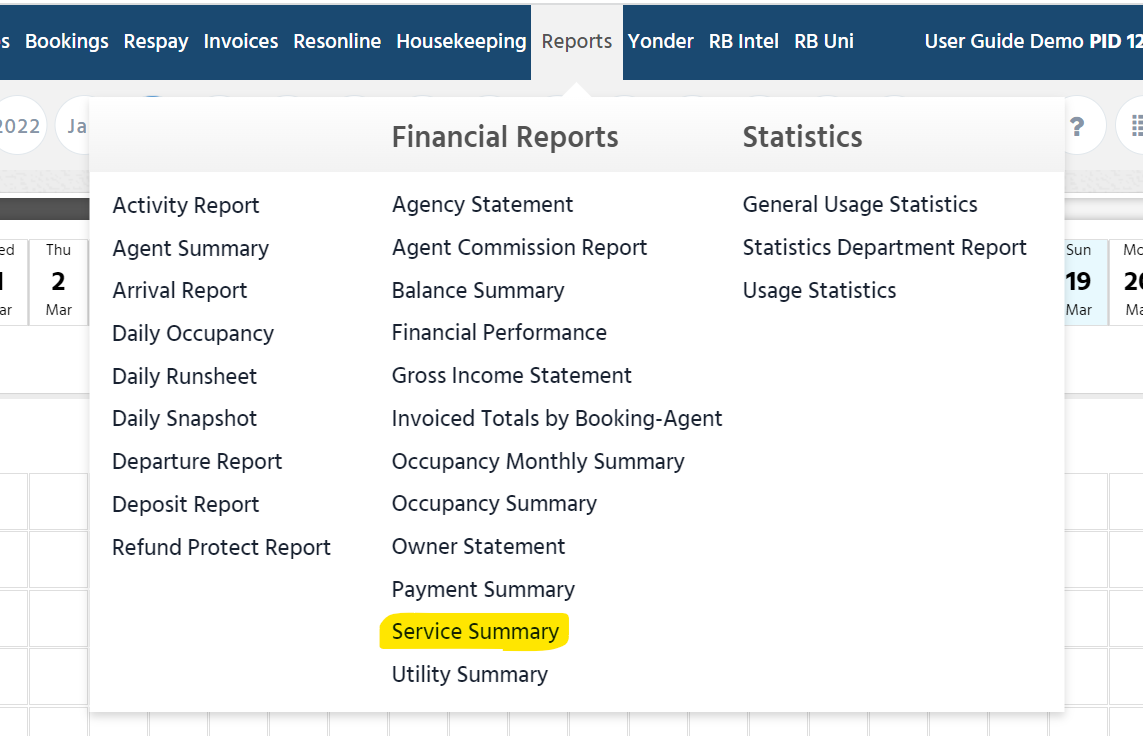This screenshot has height=736, width=1143.
Task: Open the Invoices navigation tab
Action: coord(240,42)
